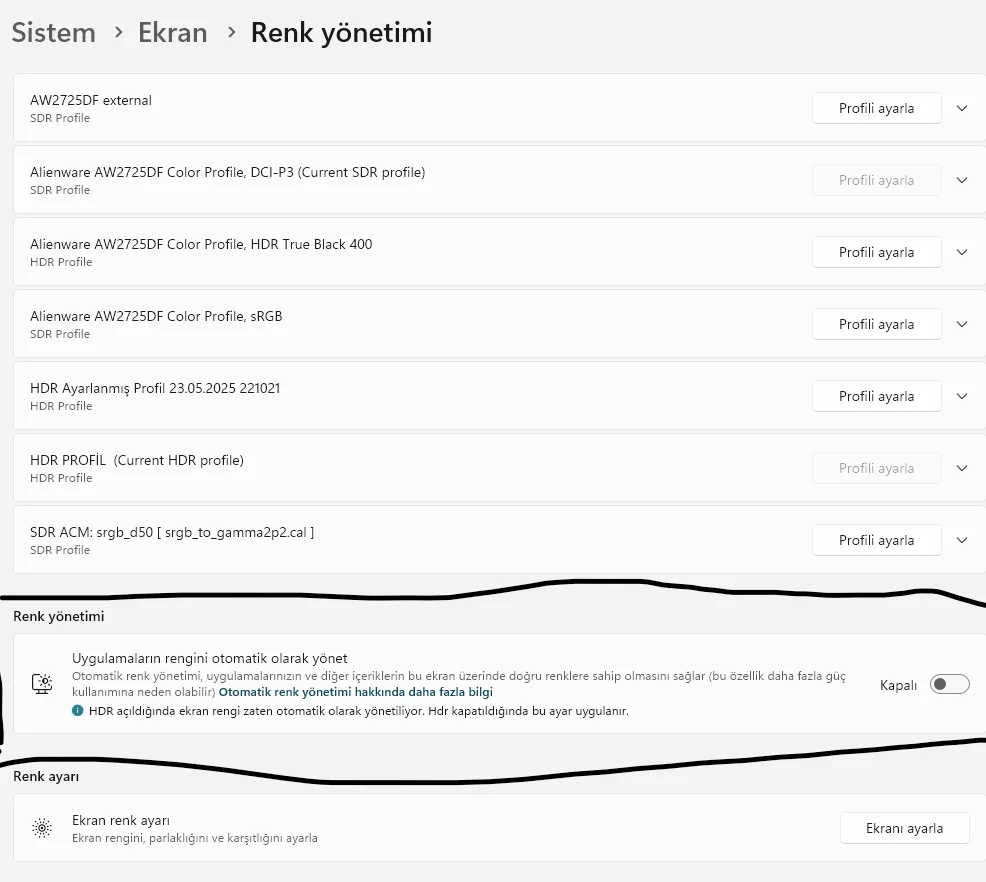986x882 pixels.
Task: Set the HDR True Black 400 profile
Action: [876, 252]
